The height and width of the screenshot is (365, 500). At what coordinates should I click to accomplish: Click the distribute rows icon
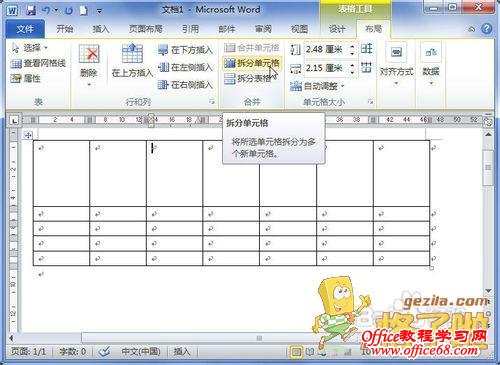coord(366,49)
